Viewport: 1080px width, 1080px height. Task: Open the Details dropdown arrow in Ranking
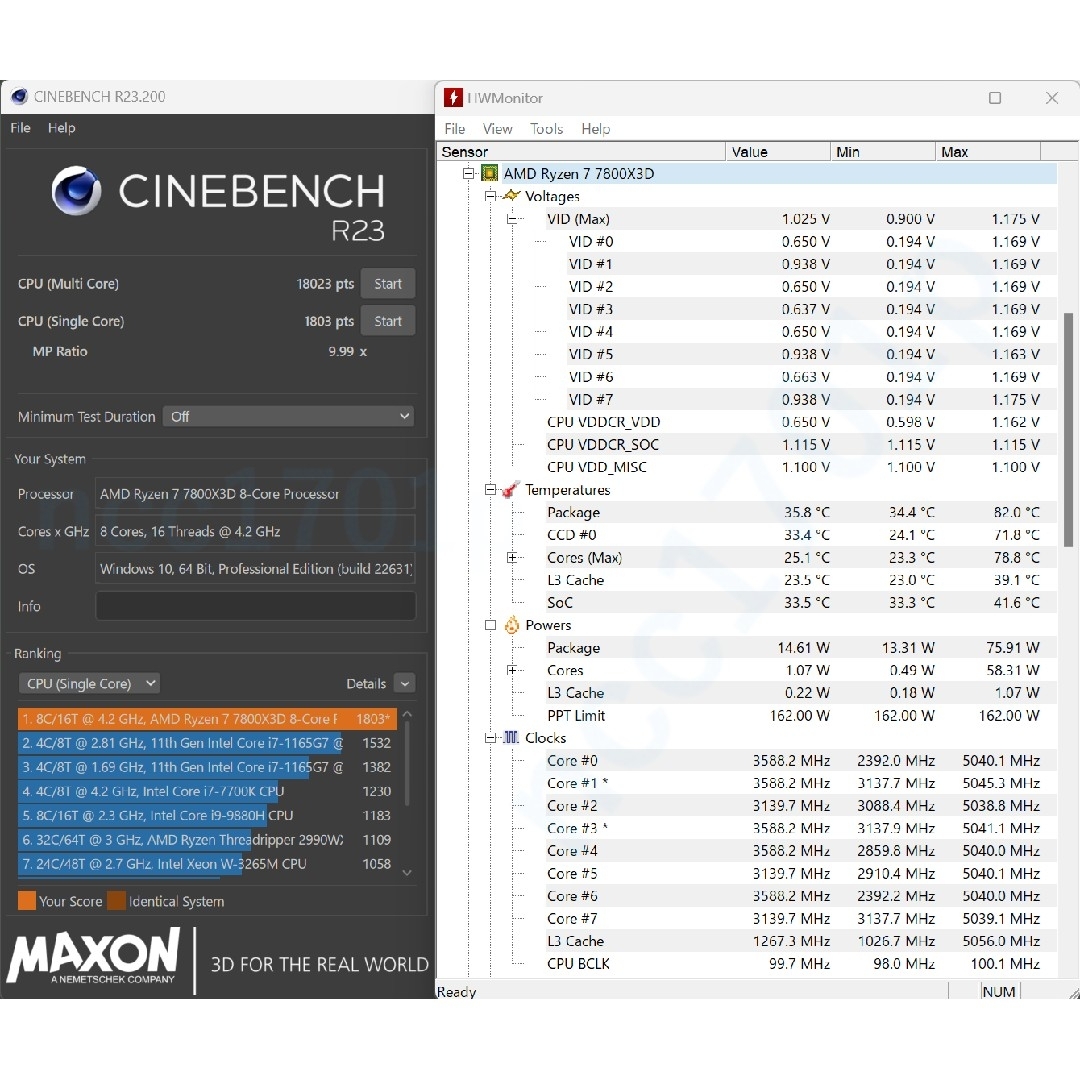pyautogui.click(x=405, y=684)
